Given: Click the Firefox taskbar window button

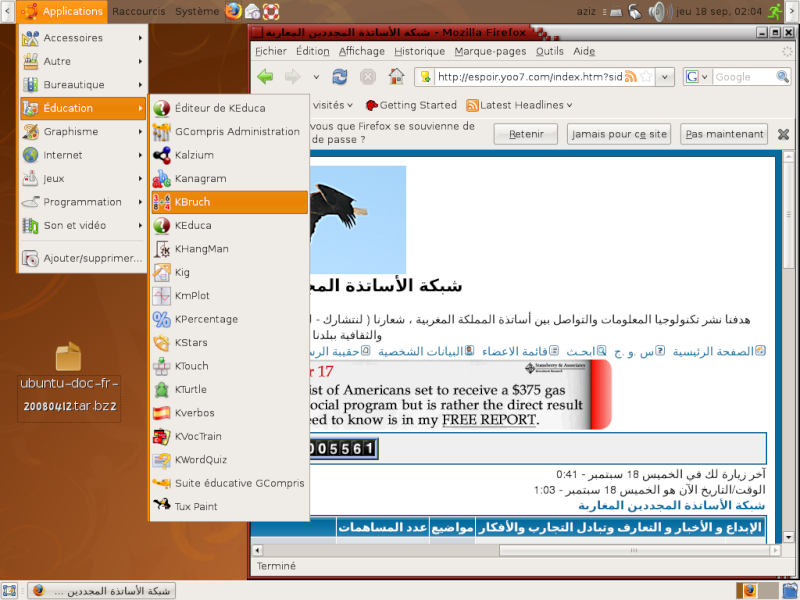Looking at the screenshot, I should tap(102, 591).
